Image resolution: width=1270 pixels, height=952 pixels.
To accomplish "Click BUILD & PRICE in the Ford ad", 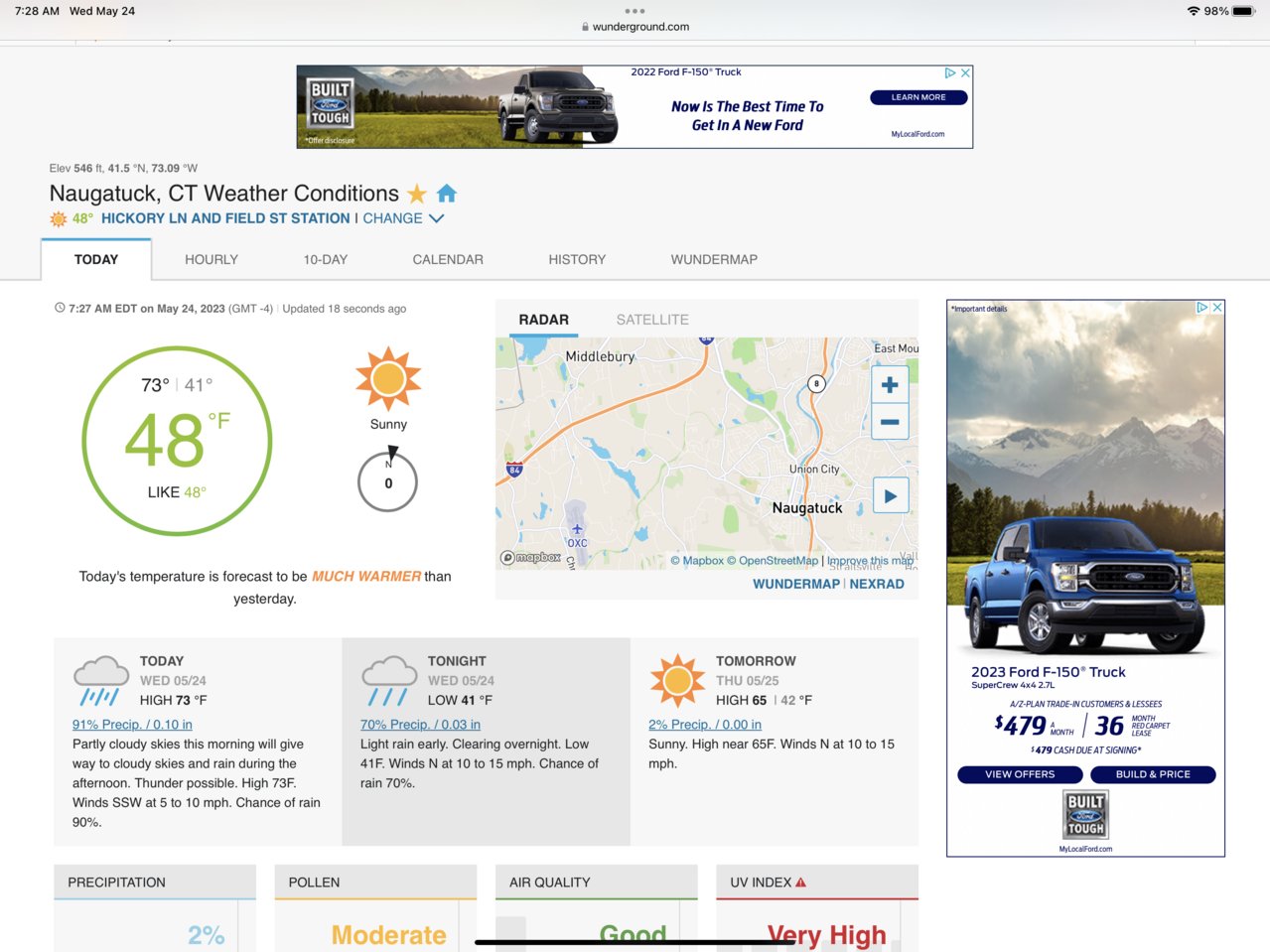I will pos(1153,774).
